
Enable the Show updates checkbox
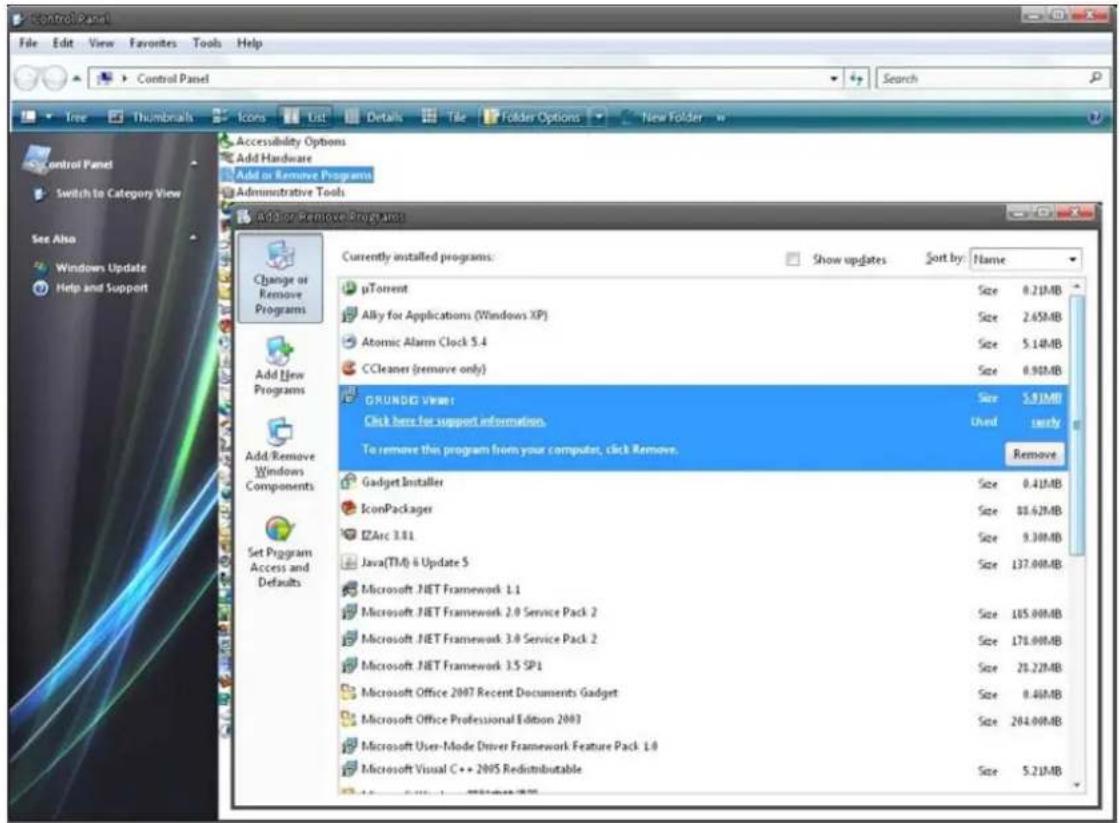pos(793,259)
